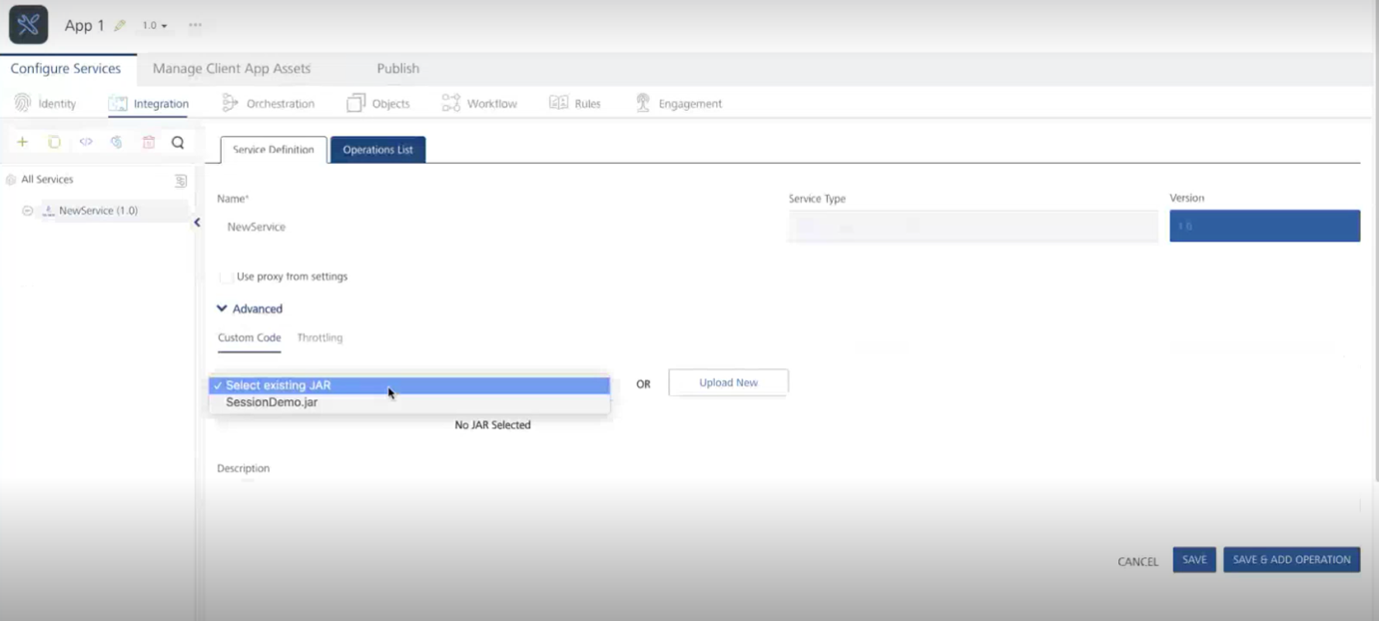Search services with magnifier icon
This screenshot has width=1384, height=626.
[x=178, y=143]
